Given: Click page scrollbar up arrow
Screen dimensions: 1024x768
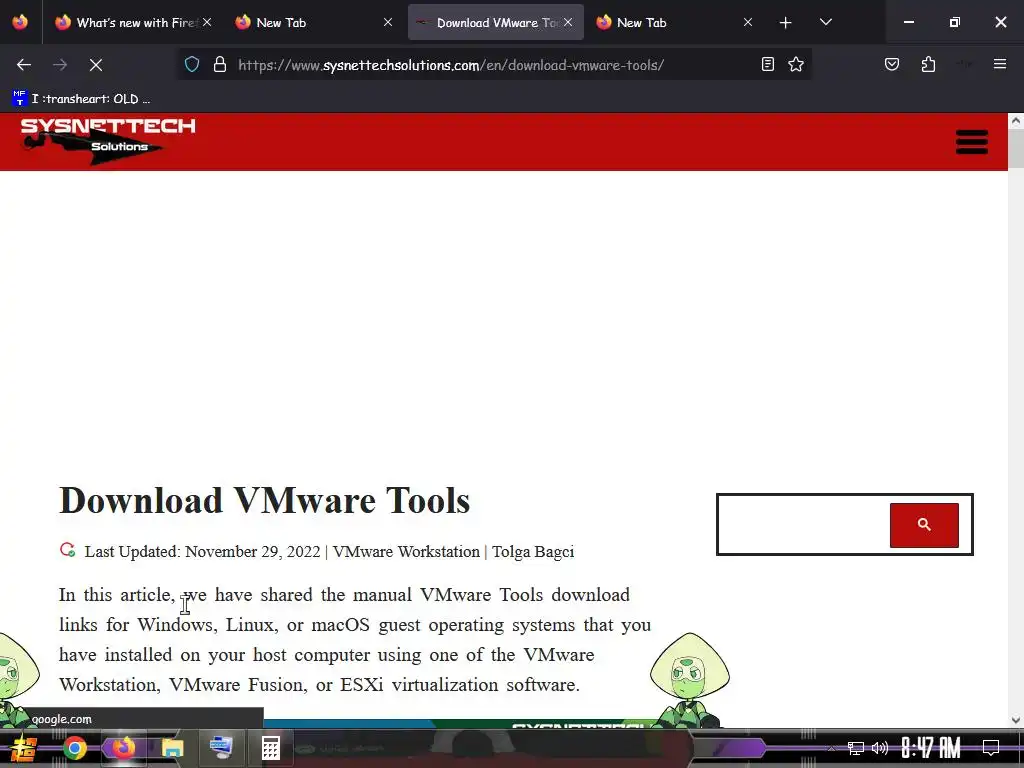Looking at the screenshot, I should click(x=1016, y=120).
